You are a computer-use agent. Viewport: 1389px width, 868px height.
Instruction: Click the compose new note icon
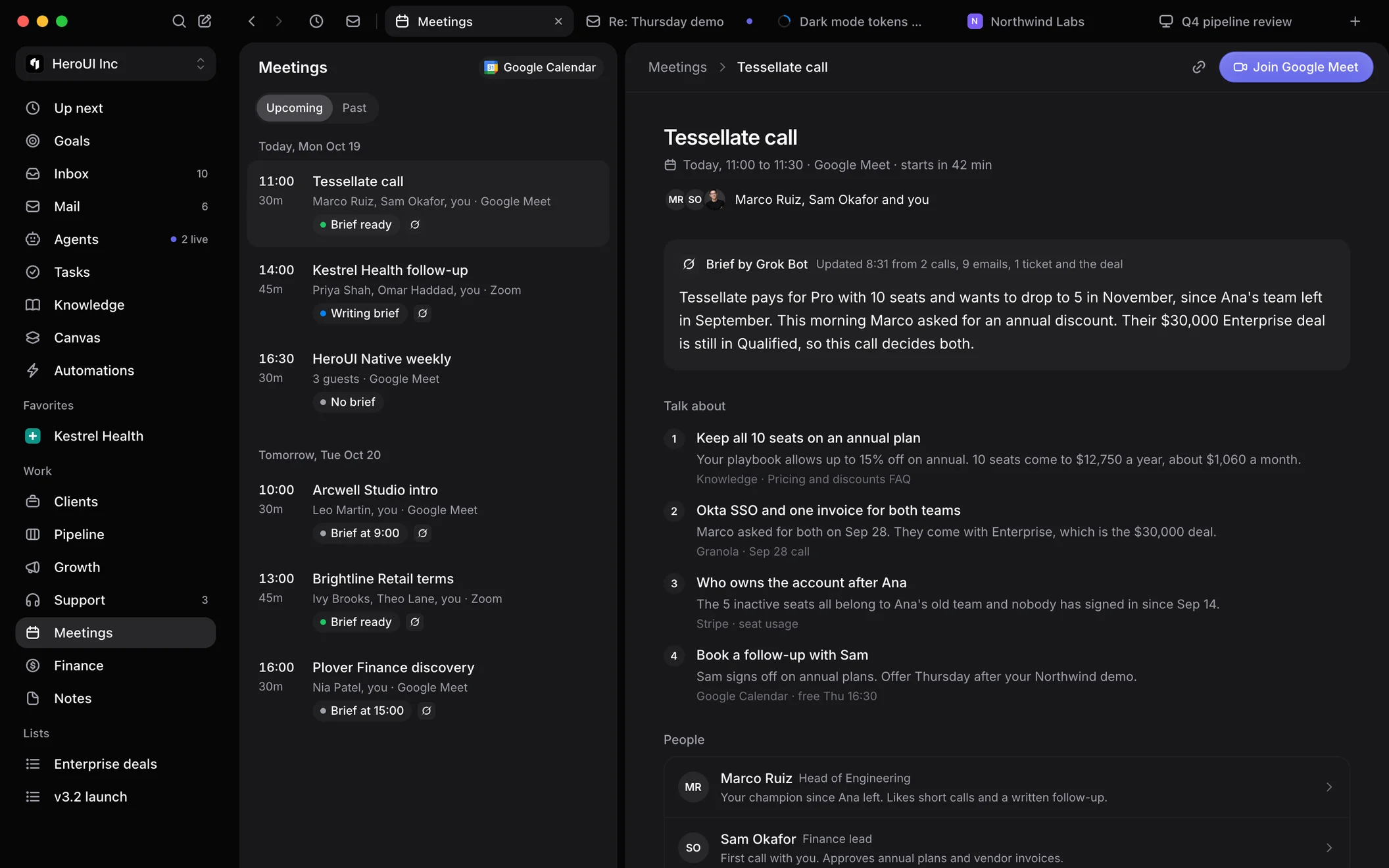(205, 21)
